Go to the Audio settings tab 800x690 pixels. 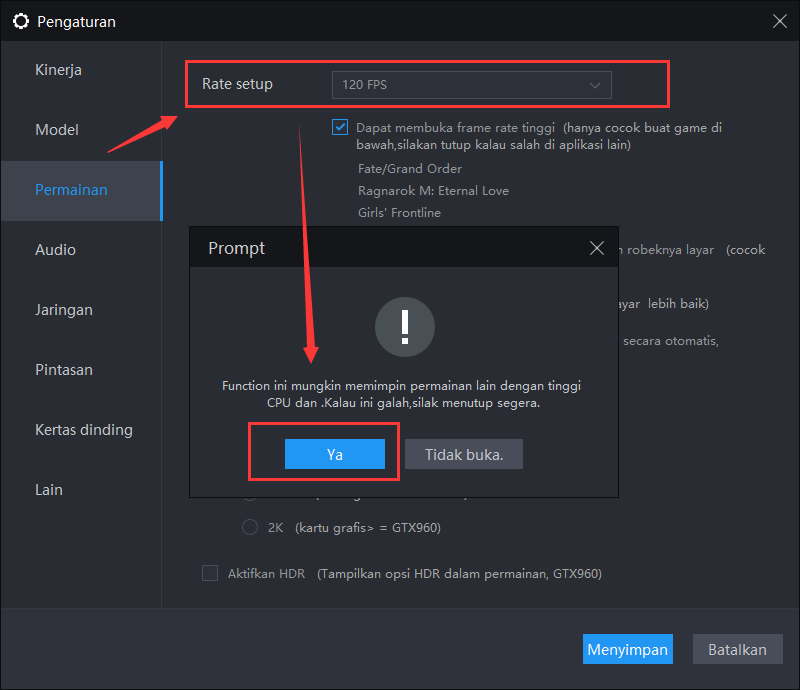pyautogui.click(x=55, y=250)
